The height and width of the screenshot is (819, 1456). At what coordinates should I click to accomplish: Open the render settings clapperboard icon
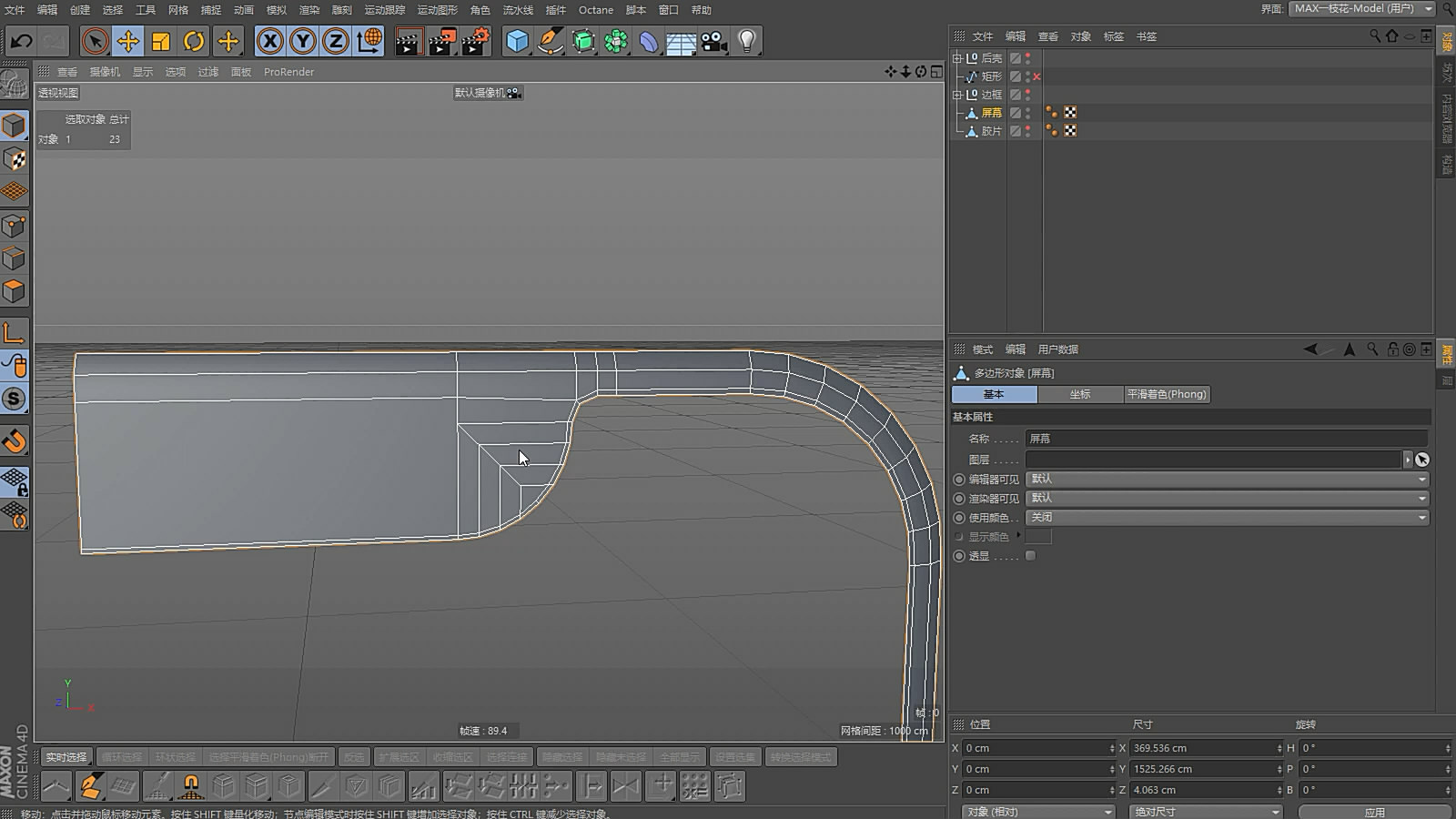point(474,41)
